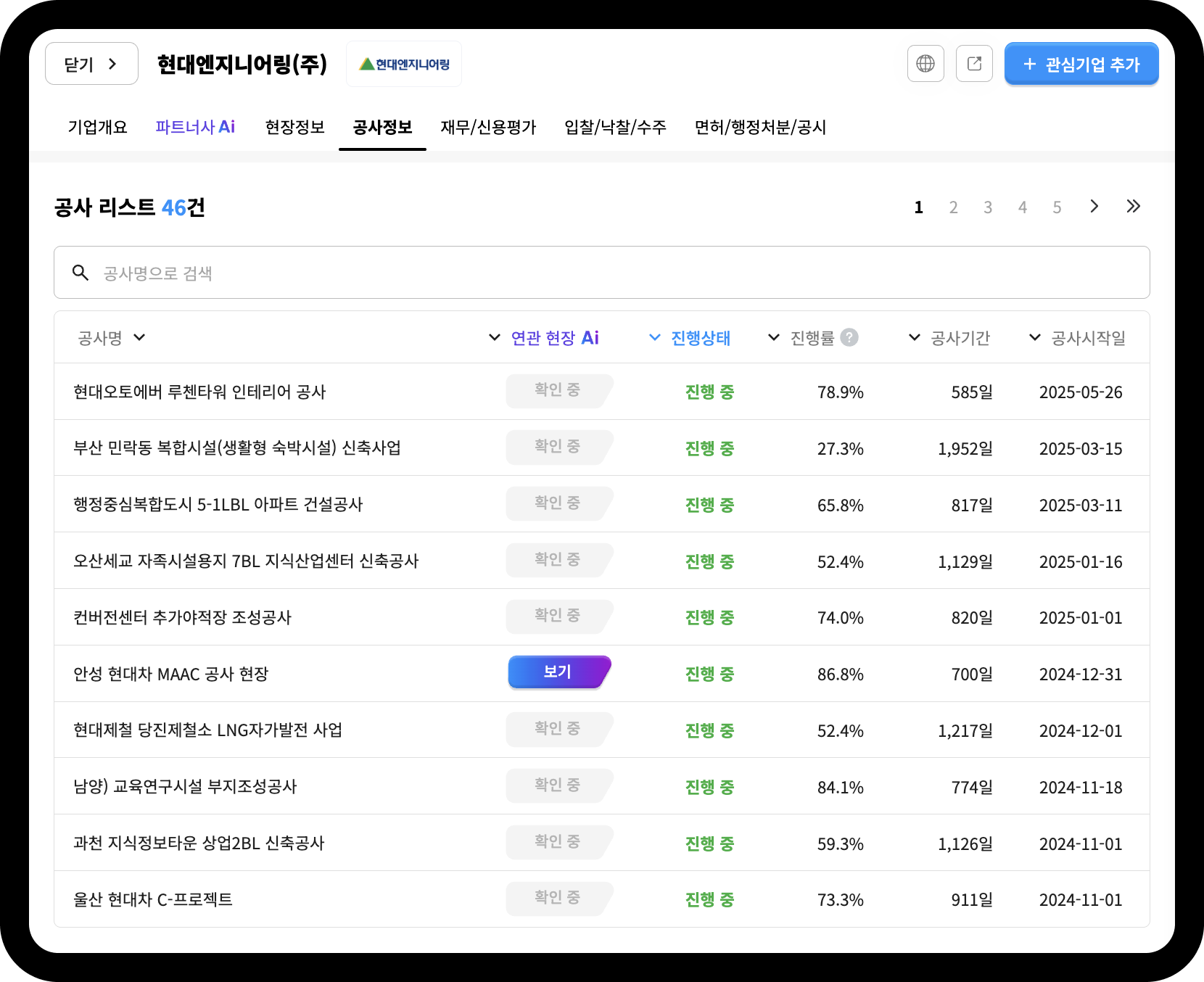Select 공사정보 tab
Image resolution: width=1204 pixels, height=982 pixels.
382,127
